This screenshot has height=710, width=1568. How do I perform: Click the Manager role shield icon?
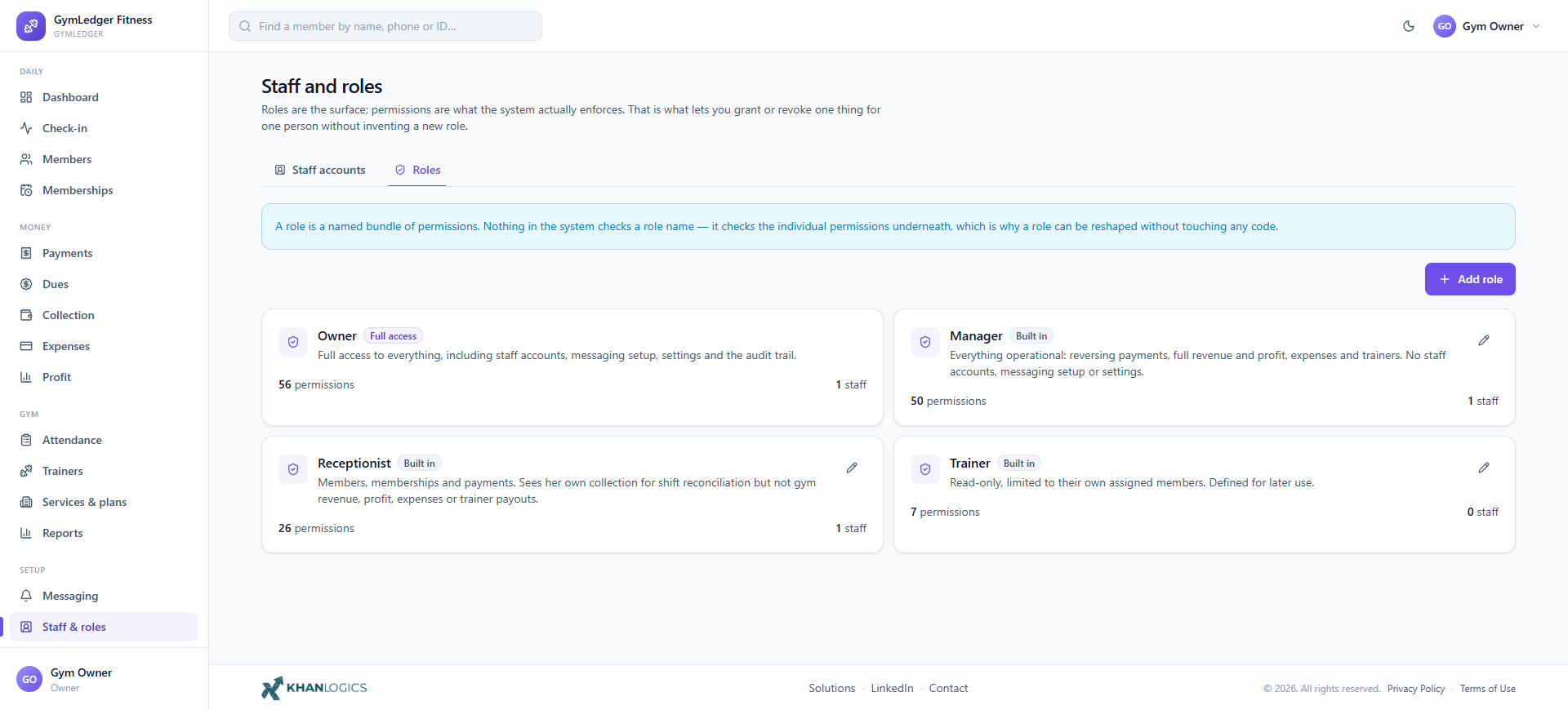coord(925,342)
